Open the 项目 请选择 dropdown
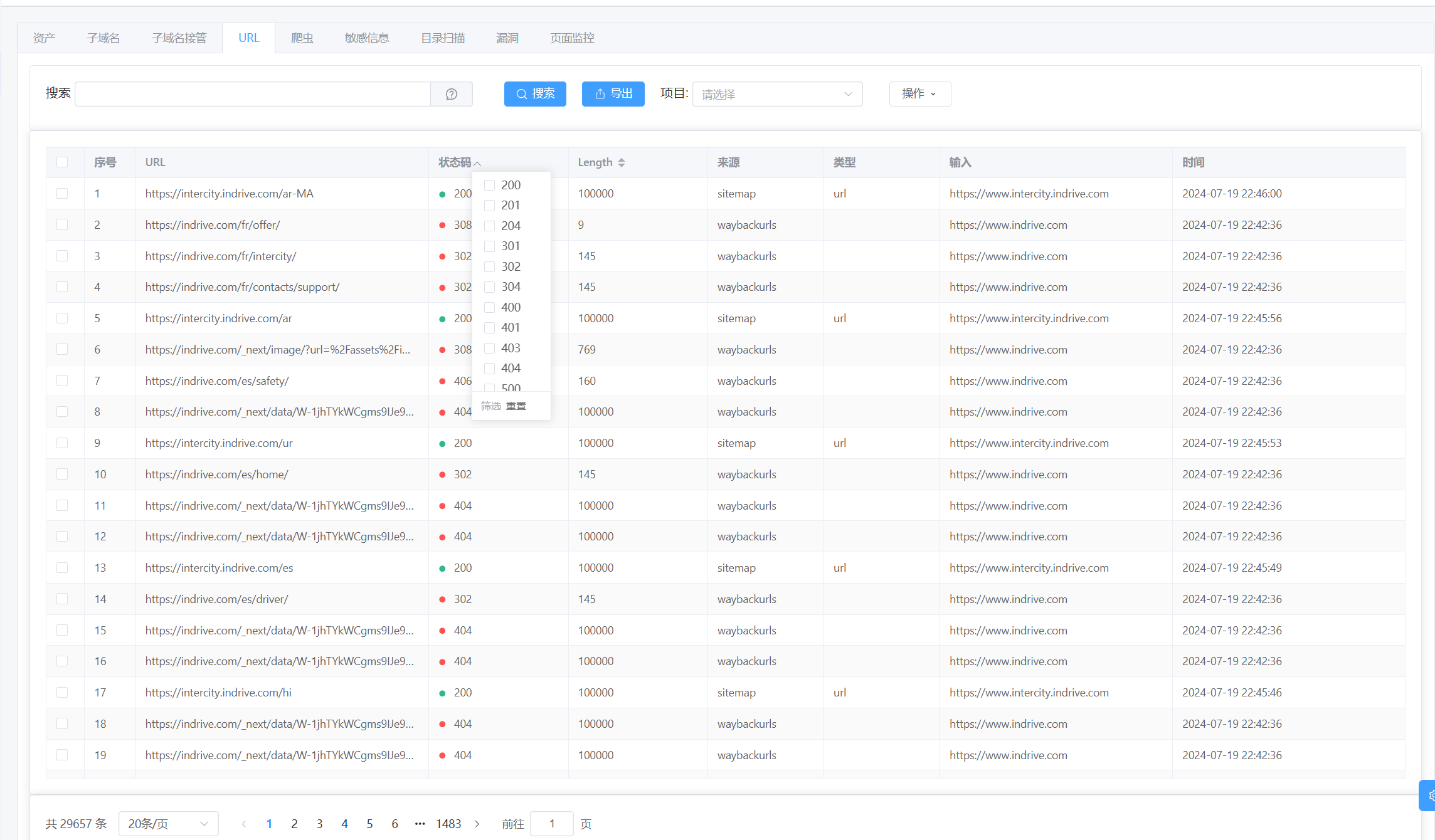The image size is (1435, 840). 776,94
